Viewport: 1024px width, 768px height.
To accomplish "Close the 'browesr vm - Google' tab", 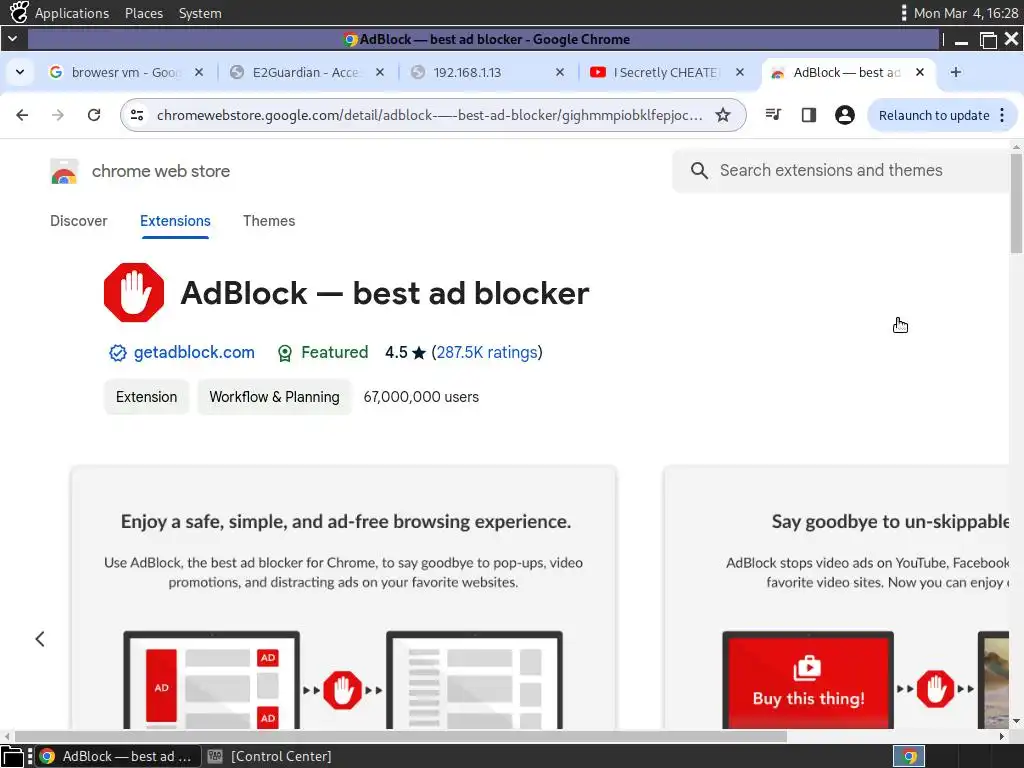I will click(199, 72).
